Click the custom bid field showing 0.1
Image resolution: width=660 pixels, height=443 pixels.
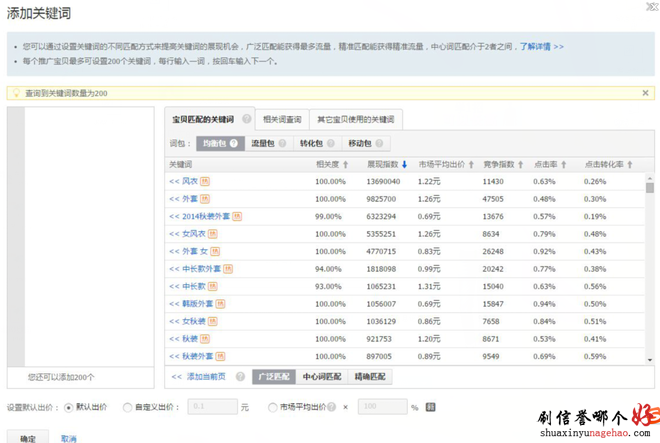[x=213, y=406]
